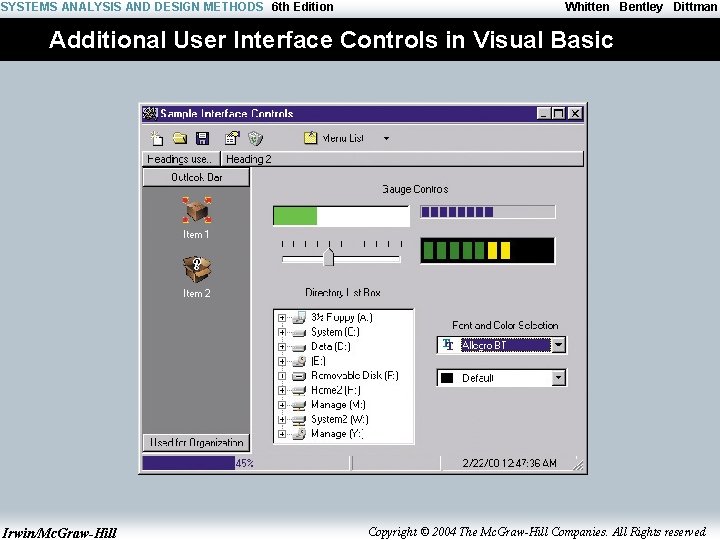Click the slider thumb handle
Viewport: 720px width, 540px height.
pos(328,257)
